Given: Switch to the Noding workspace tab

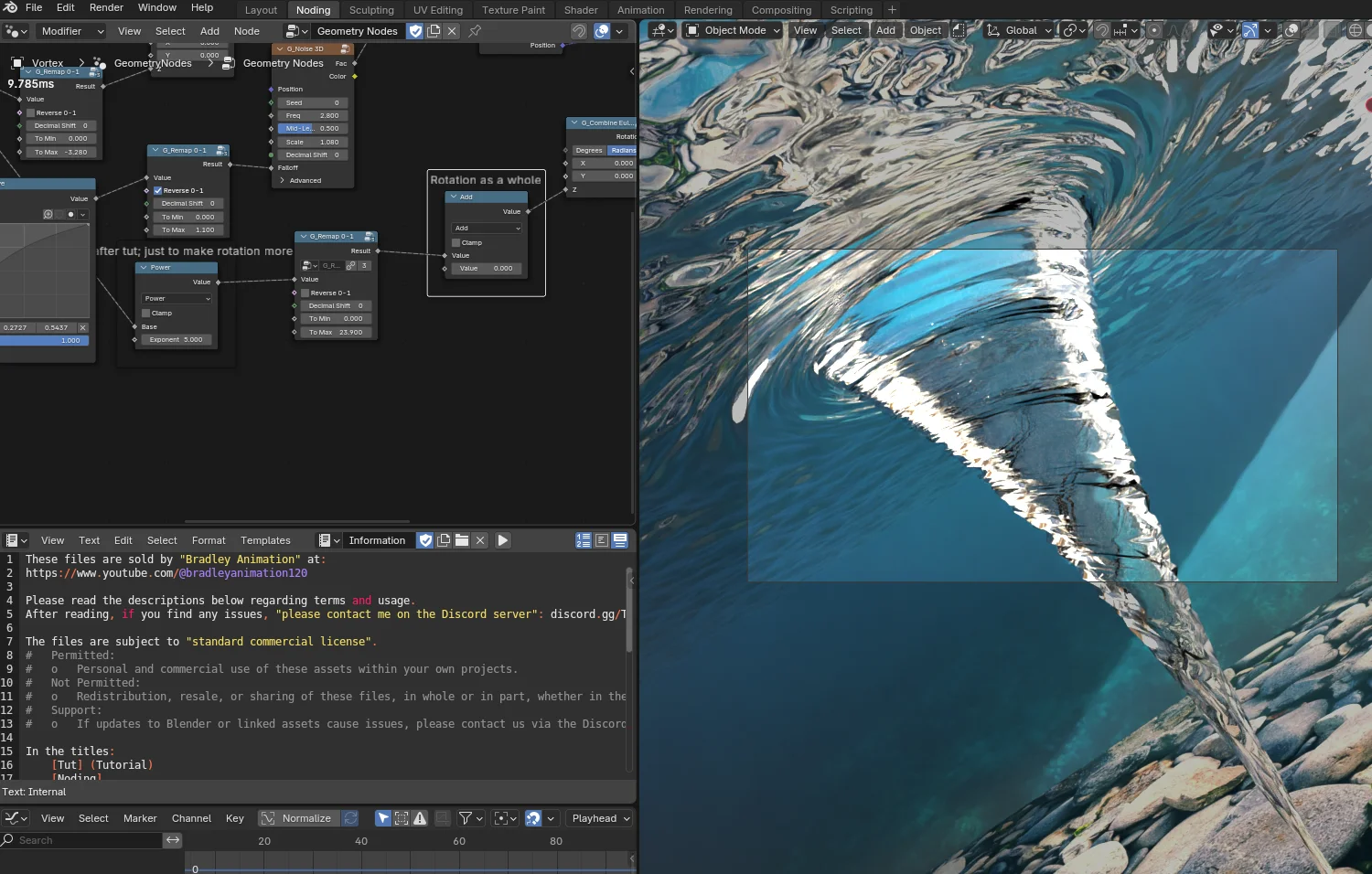Looking at the screenshot, I should 313,10.
